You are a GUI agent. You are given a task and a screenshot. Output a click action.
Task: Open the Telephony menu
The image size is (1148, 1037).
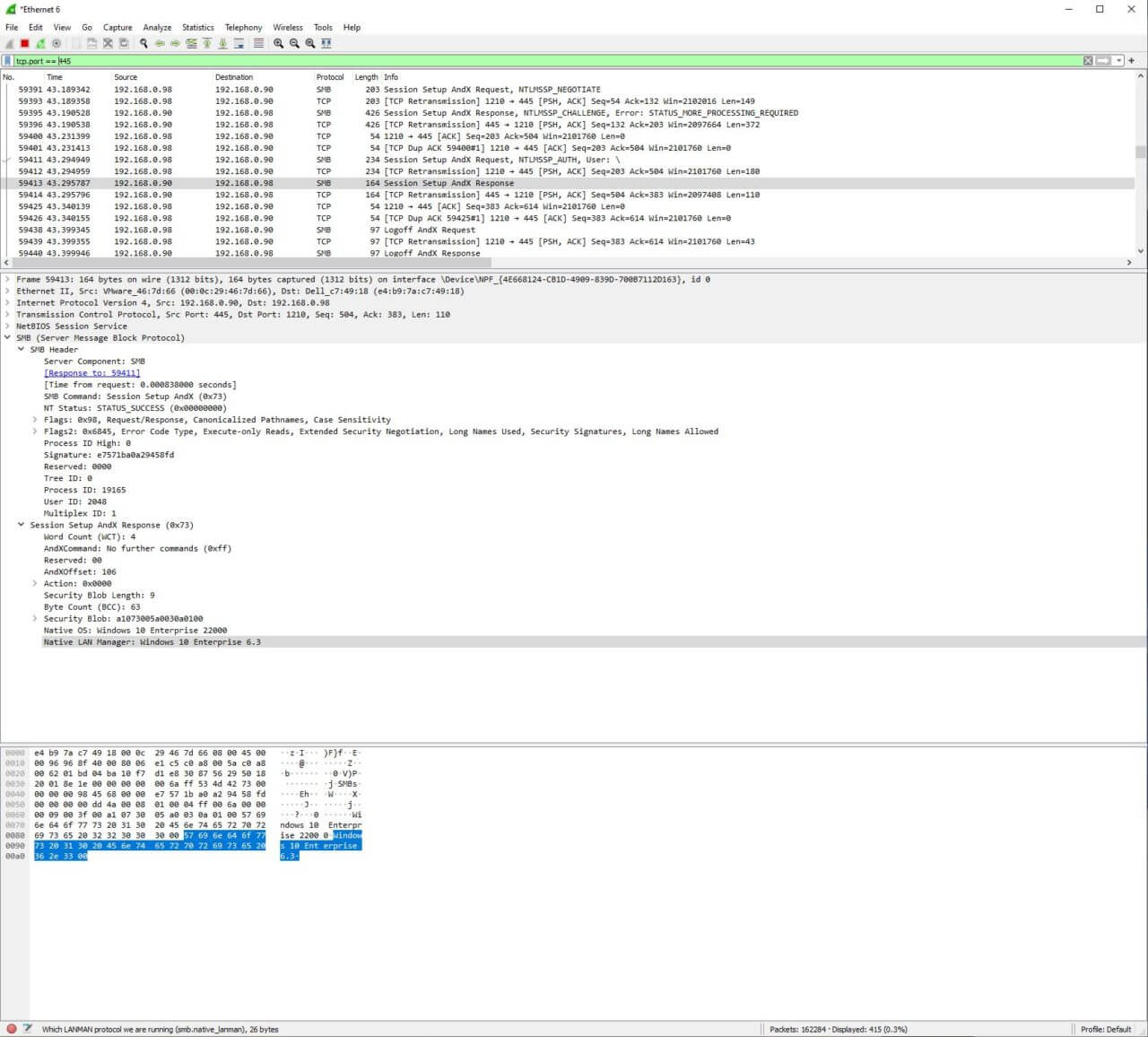tap(243, 27)
